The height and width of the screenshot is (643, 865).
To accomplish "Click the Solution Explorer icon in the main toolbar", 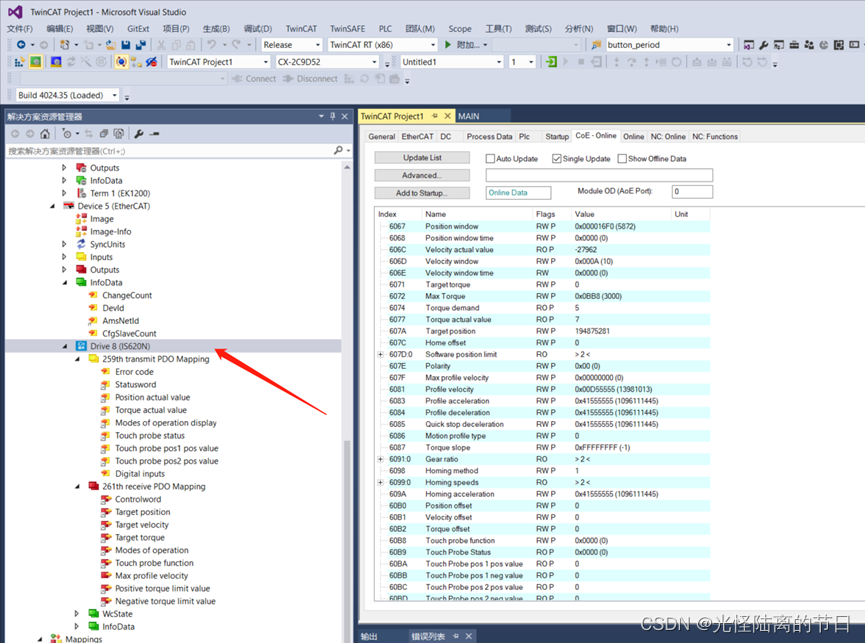I will (x=749, y=45).
